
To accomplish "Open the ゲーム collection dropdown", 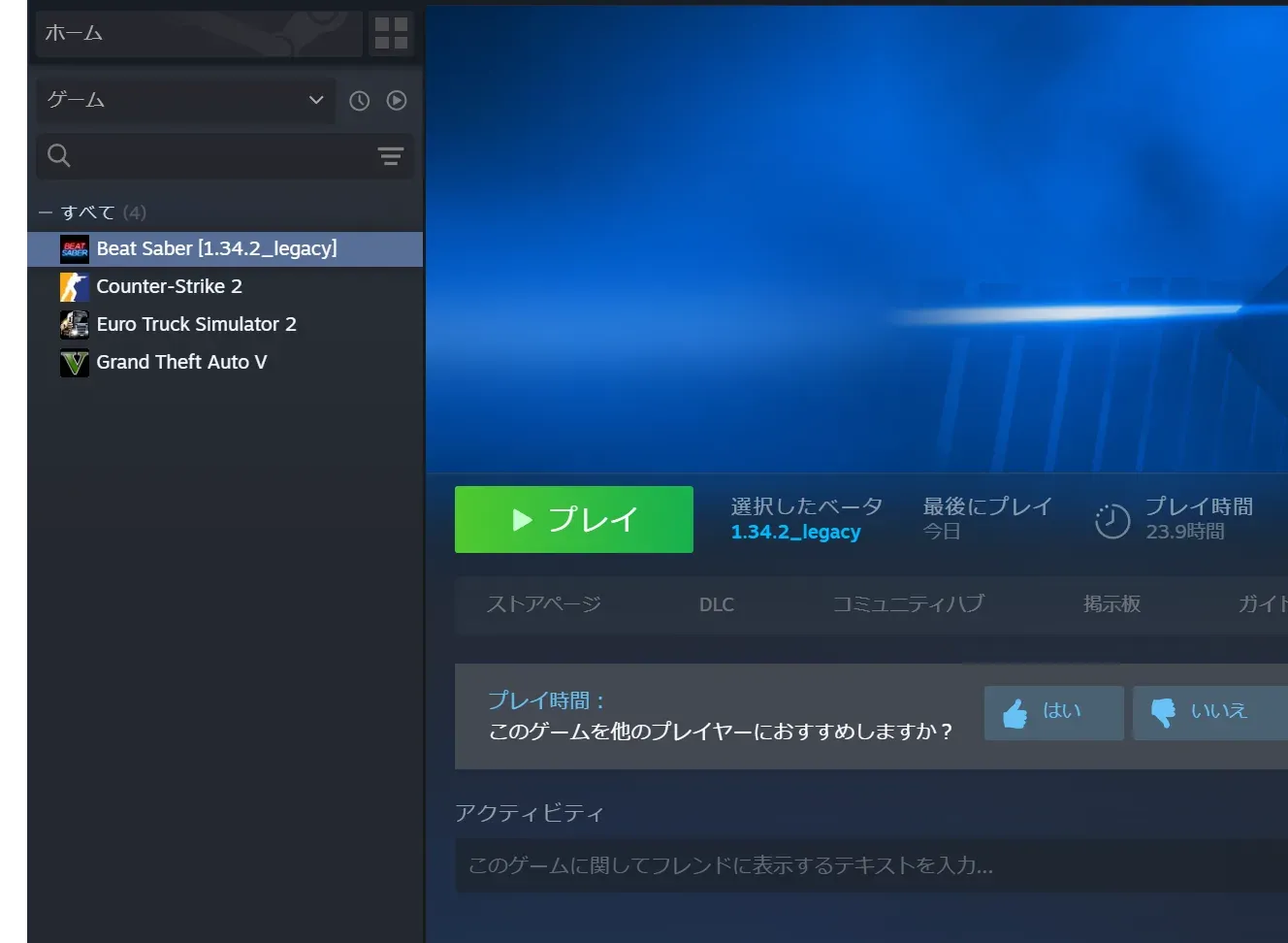I will [184, 100].
